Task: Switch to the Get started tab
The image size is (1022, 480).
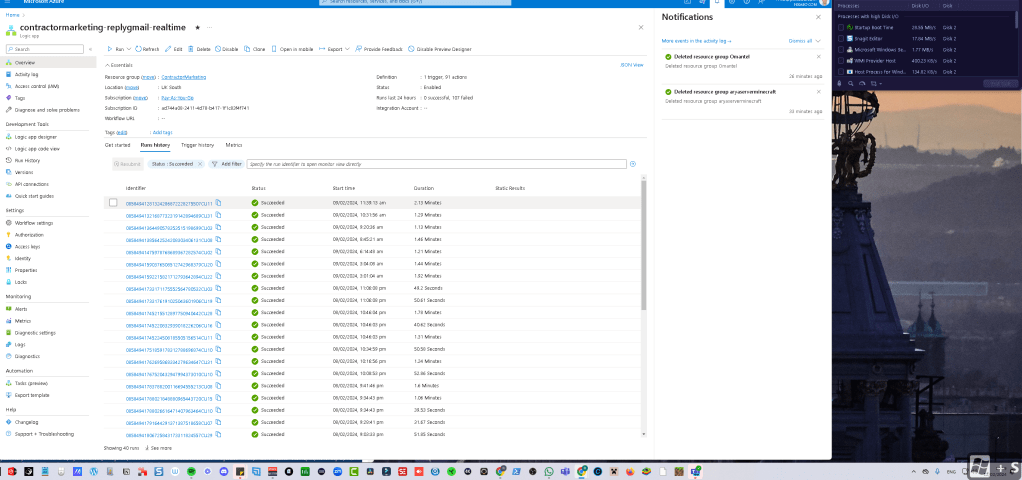Action: click(117, 145)
